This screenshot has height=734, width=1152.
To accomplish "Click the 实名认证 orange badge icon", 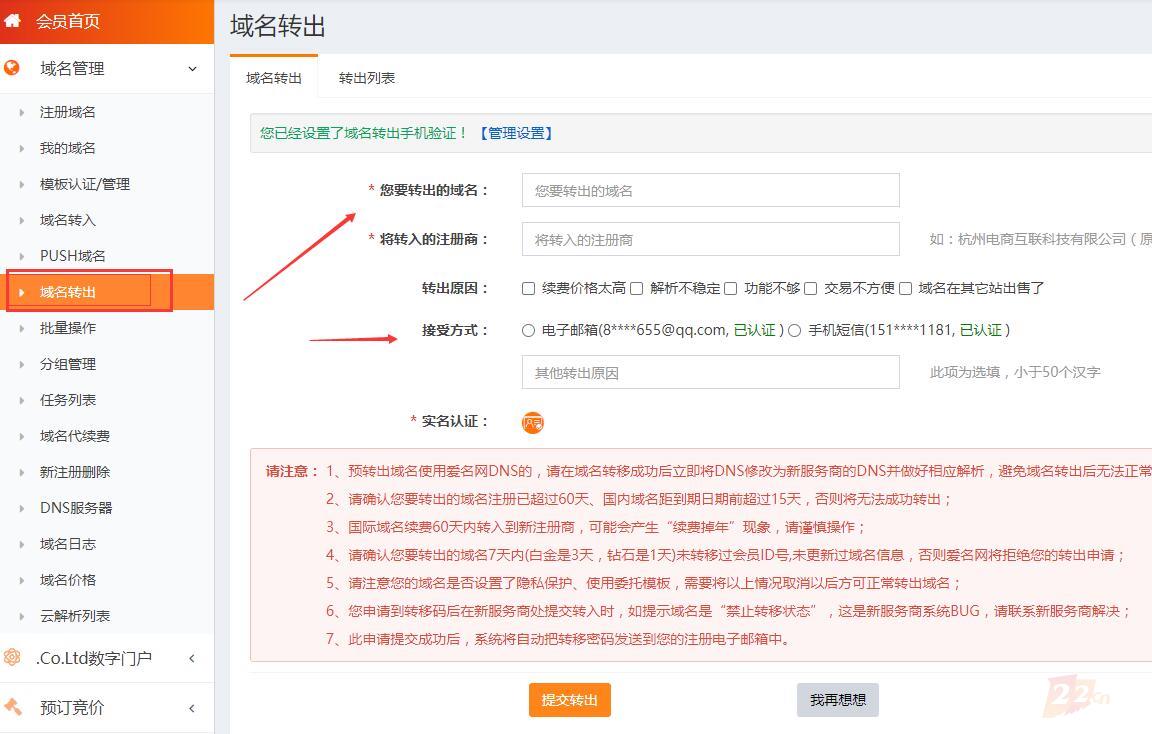I will [533, 421].
